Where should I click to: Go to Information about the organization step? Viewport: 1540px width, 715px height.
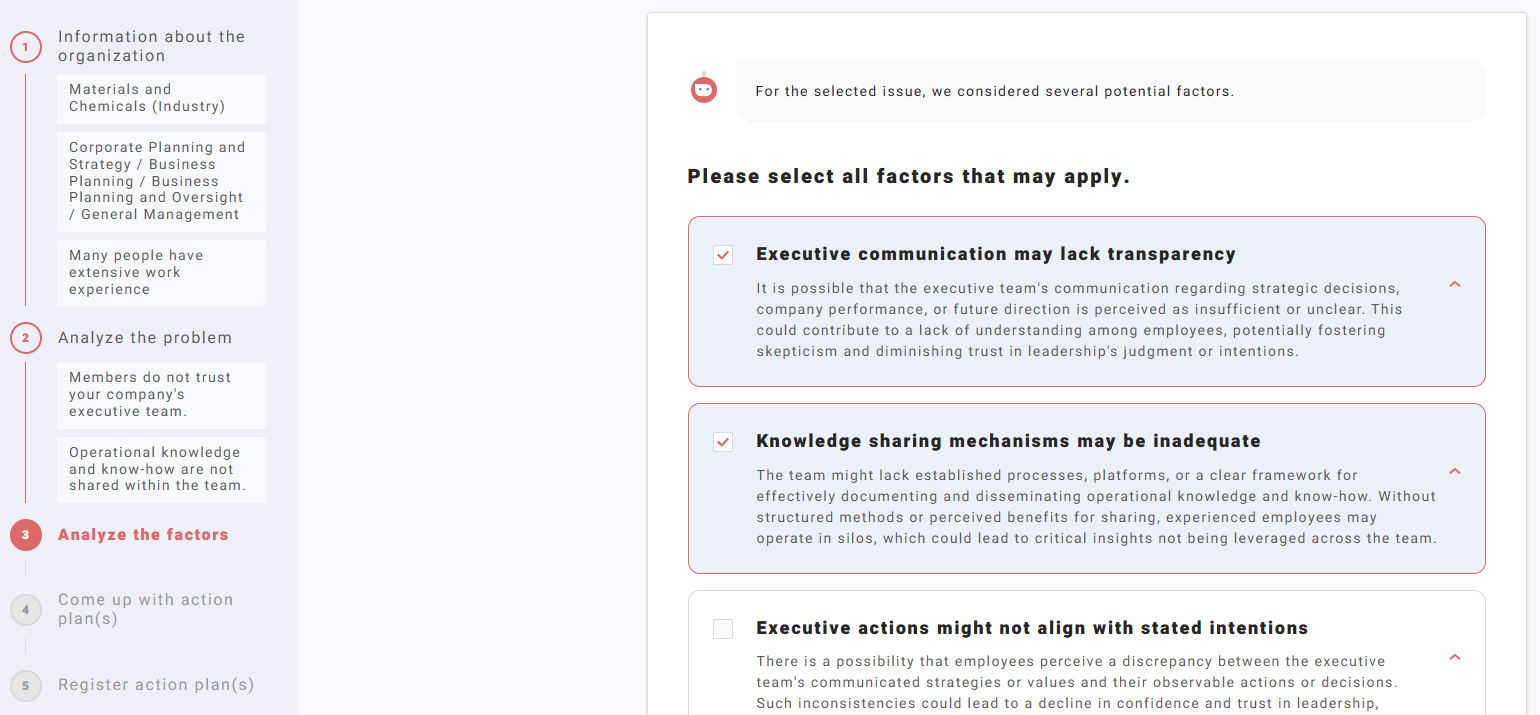(x=151, y=46)
